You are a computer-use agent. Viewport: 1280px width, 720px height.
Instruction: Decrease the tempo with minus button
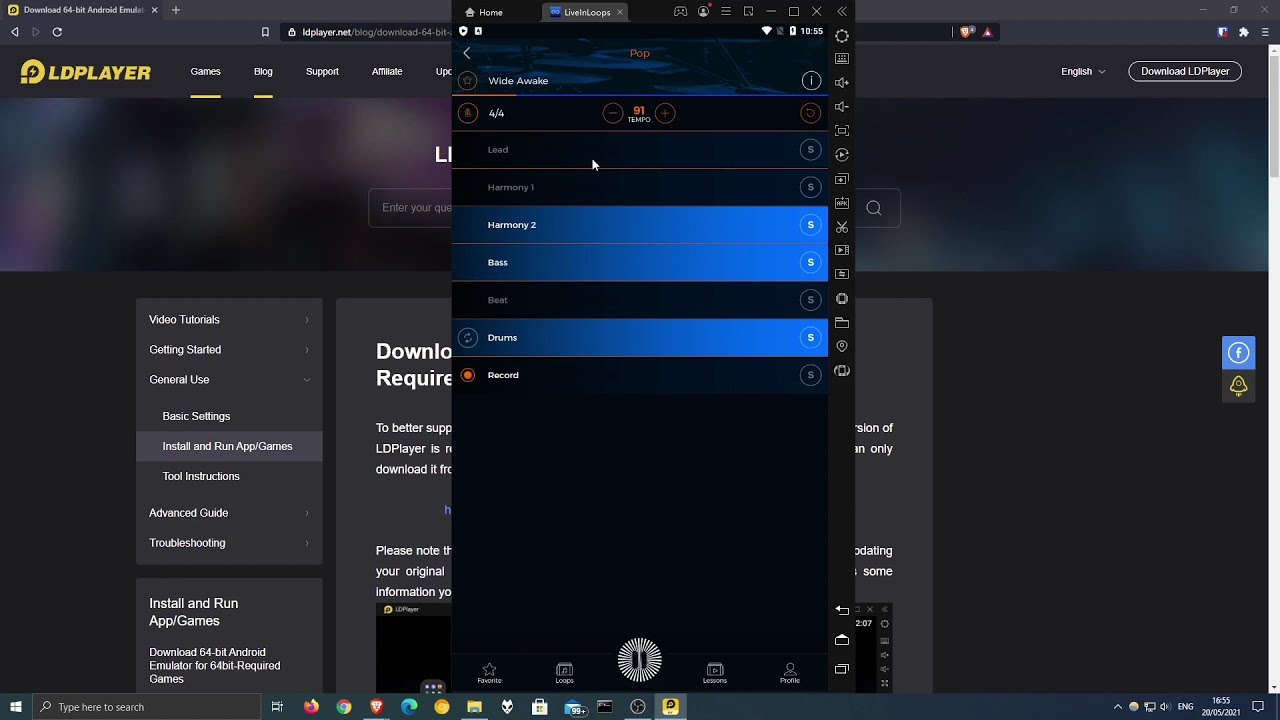point(613,113)
